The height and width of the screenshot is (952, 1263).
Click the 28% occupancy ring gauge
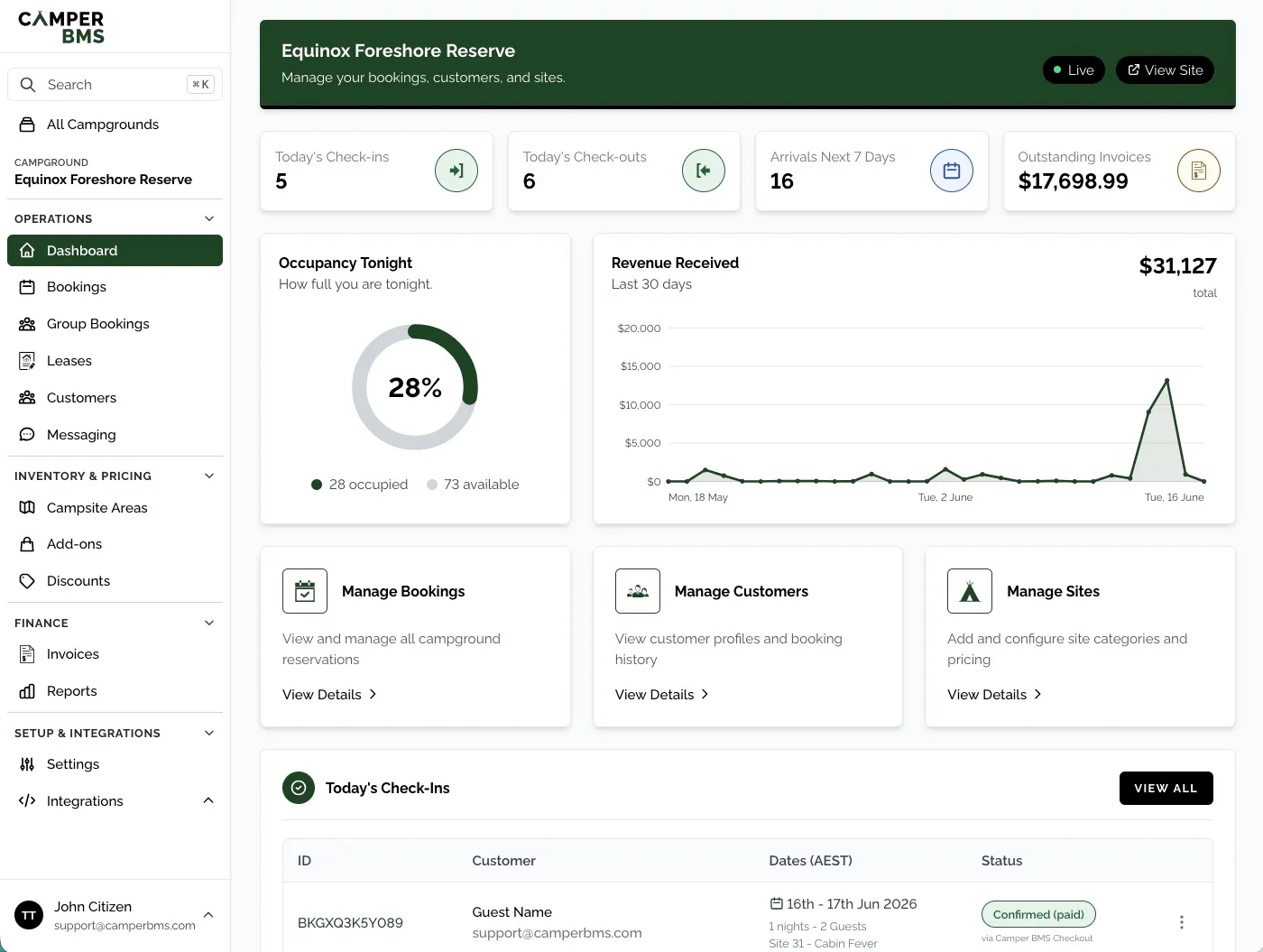pyautogui.click(x=415, y=387)
